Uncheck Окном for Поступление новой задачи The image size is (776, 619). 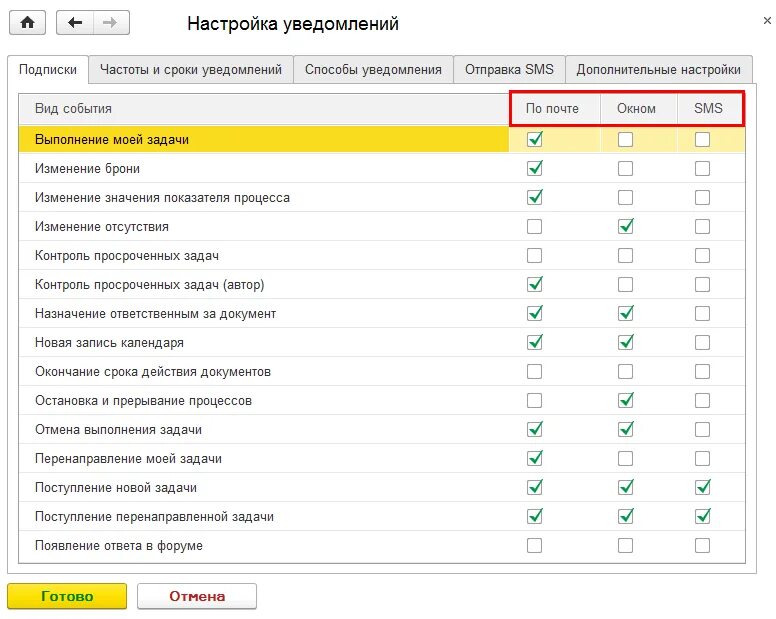point(626,487)
